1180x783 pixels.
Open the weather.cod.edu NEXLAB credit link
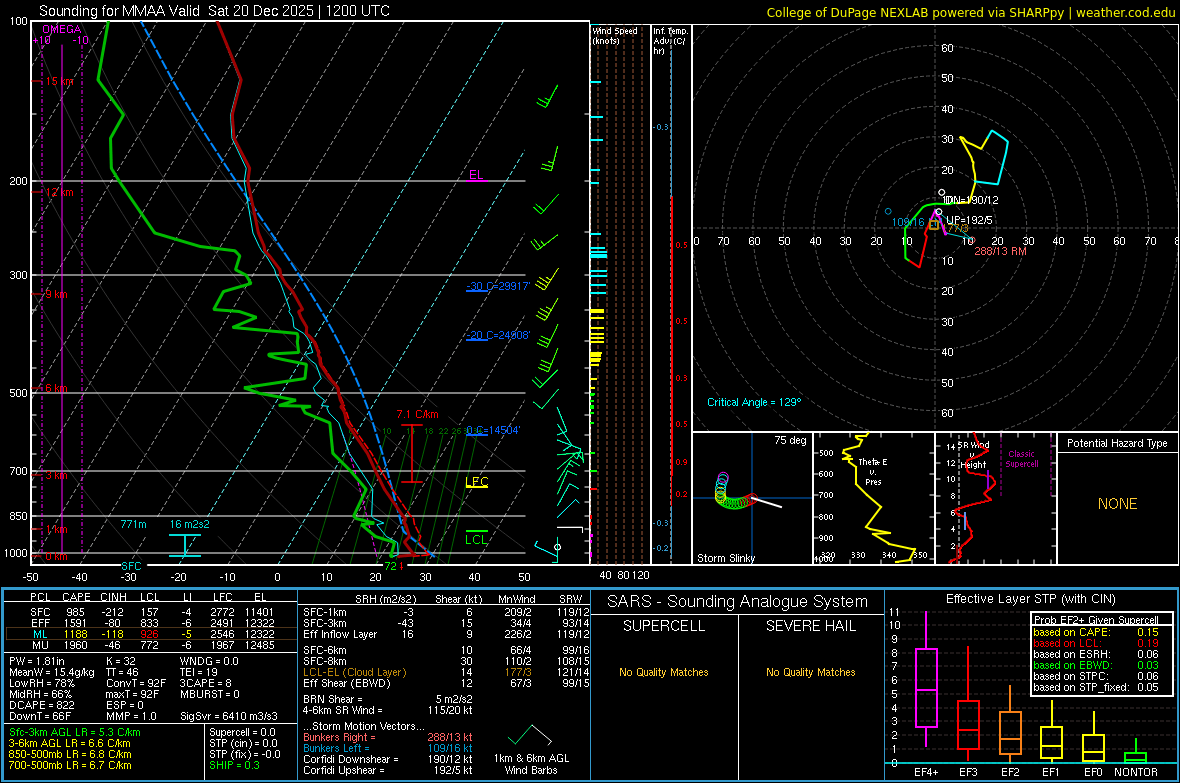click(x=970, y=12)
